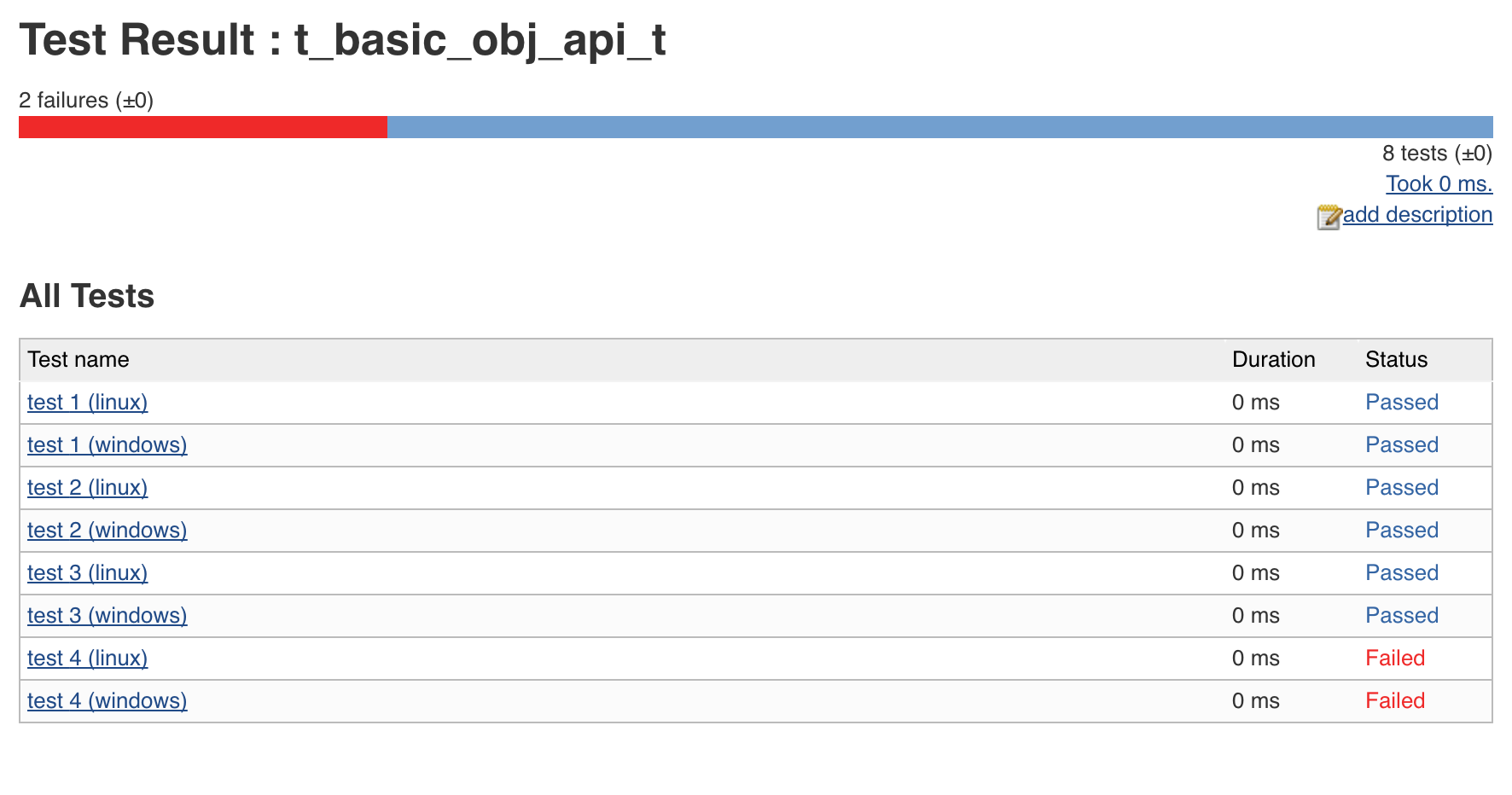View test 3 (linux) details

click(x=87, y=573)
